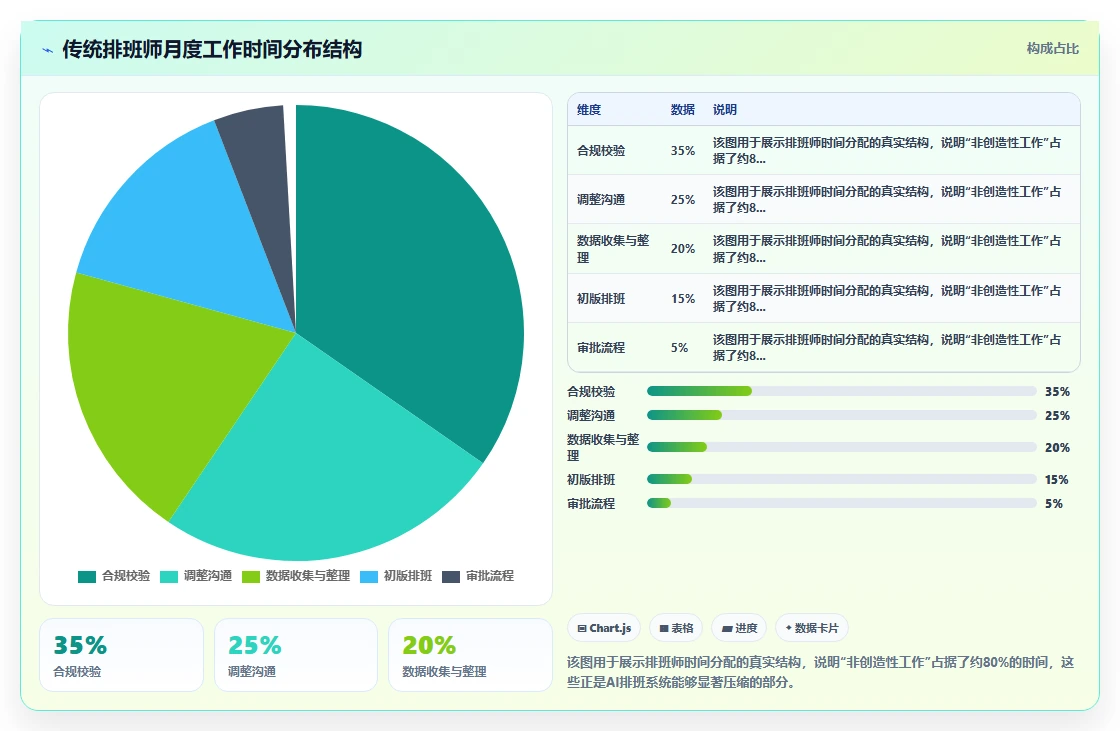1120x731 pixels.
Task: Open the 35% 合规校验 data card
Action: tap(121, 655)
